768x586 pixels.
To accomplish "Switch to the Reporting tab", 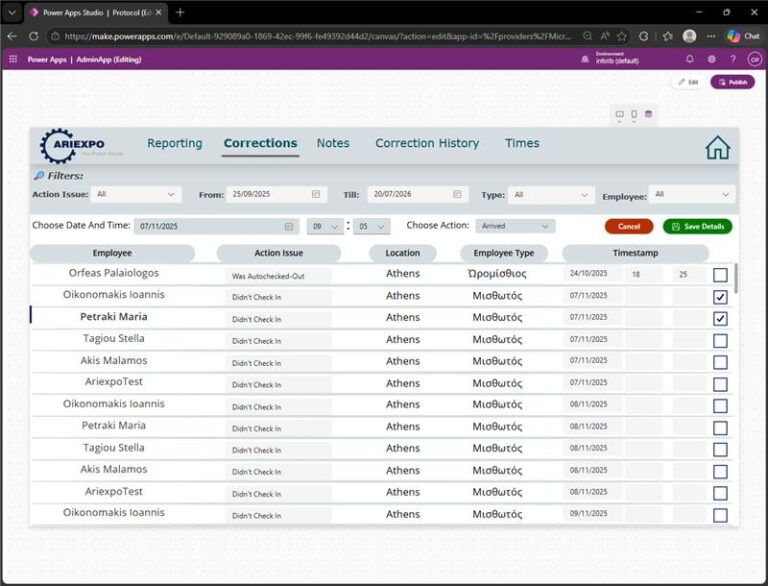I will [x=175, y=143].
